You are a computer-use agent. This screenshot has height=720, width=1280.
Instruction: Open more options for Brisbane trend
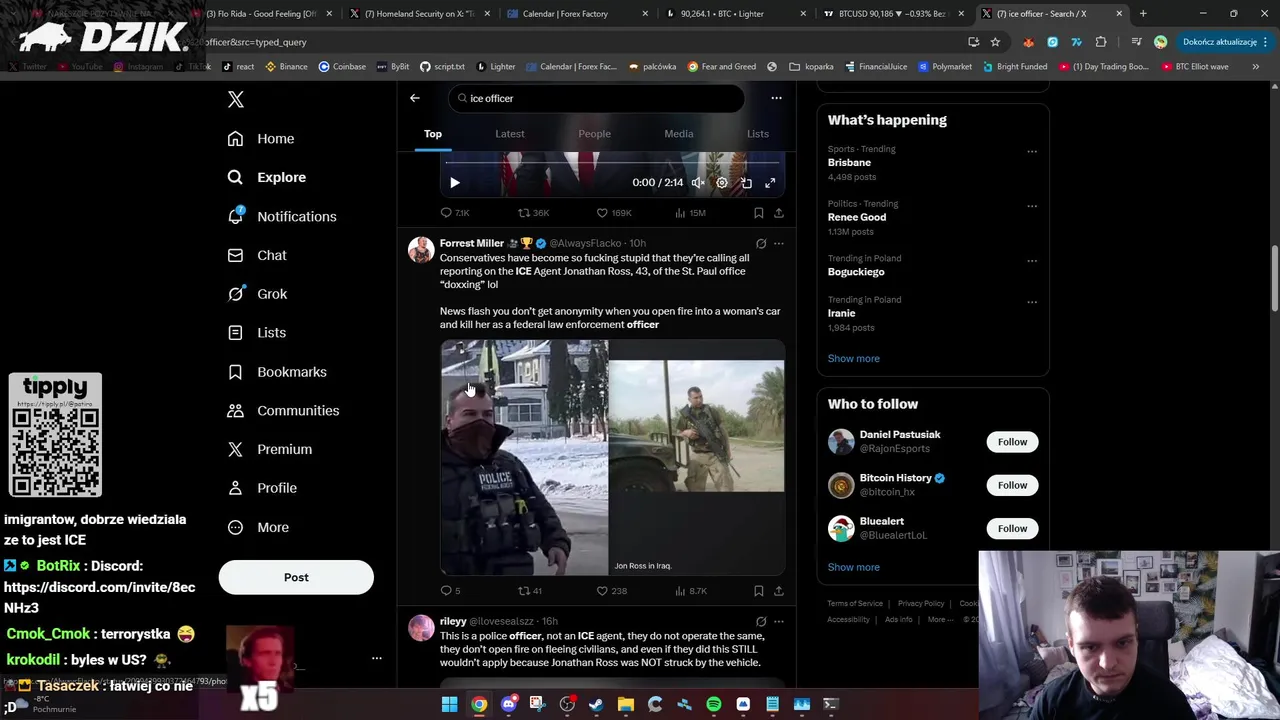pos(1032,152)
